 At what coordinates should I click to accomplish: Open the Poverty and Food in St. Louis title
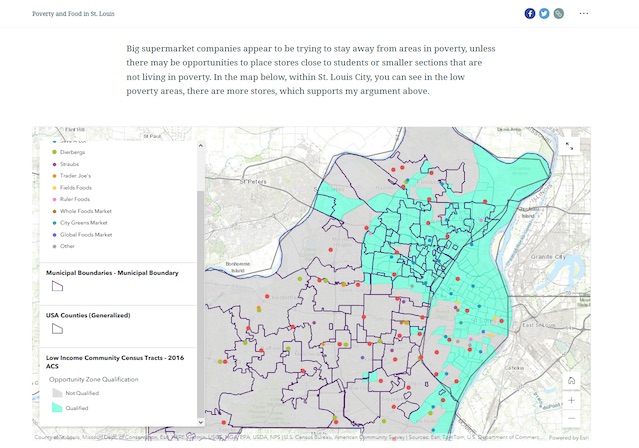(73, 13)
